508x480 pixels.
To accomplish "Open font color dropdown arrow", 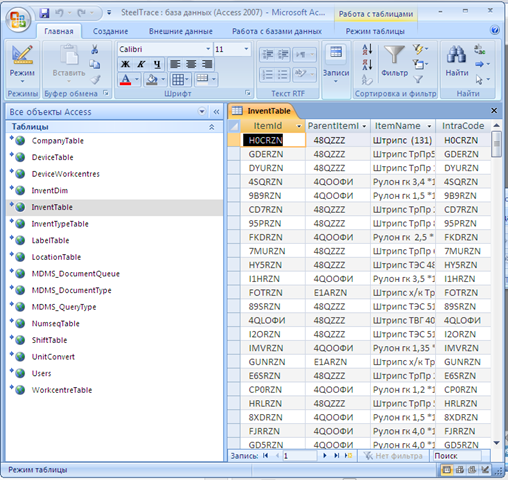I will (137, 80).
